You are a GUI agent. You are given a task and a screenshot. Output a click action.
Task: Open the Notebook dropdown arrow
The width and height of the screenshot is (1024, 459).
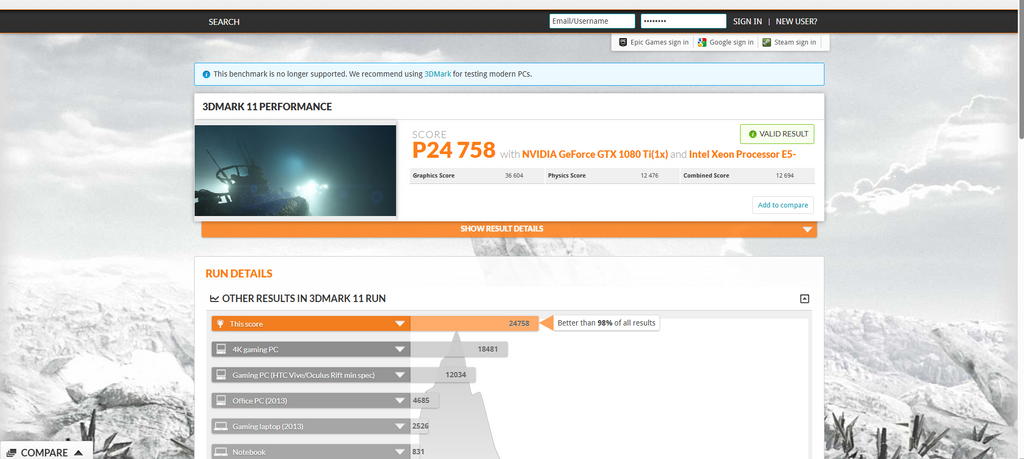[400, 452]
